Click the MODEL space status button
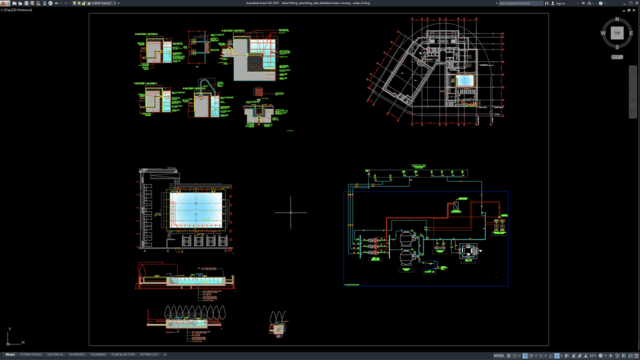The height and width of the screenshot is (360, 640). coord(499,356)
